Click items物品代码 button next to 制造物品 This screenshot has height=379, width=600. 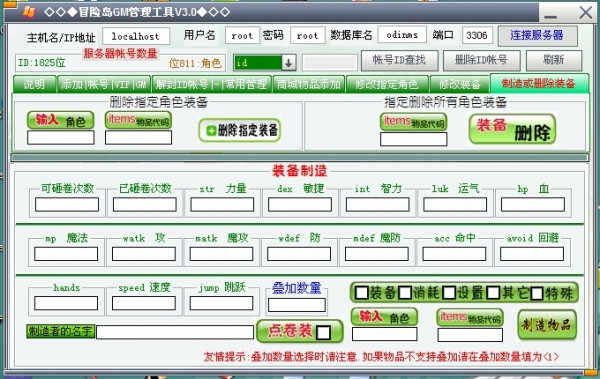click(470, 317)
